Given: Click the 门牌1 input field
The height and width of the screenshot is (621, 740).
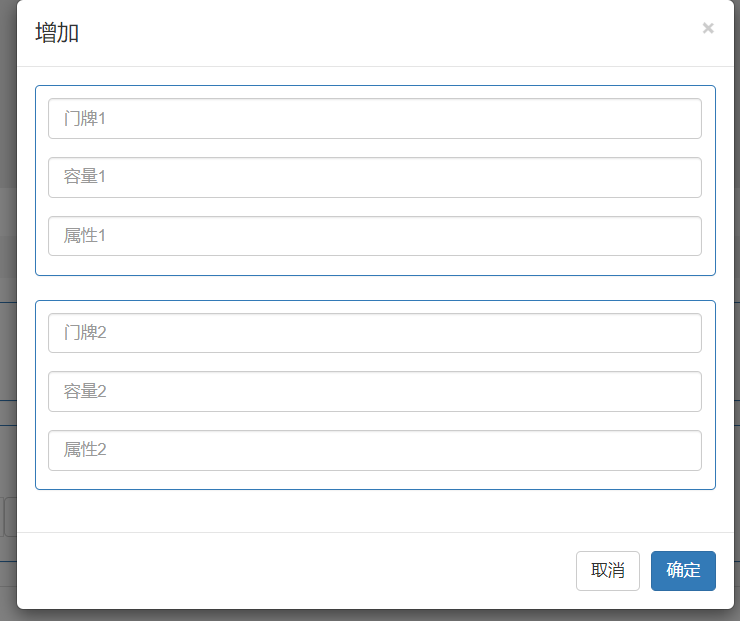Looking at the screenshot, I should point(375,118).
